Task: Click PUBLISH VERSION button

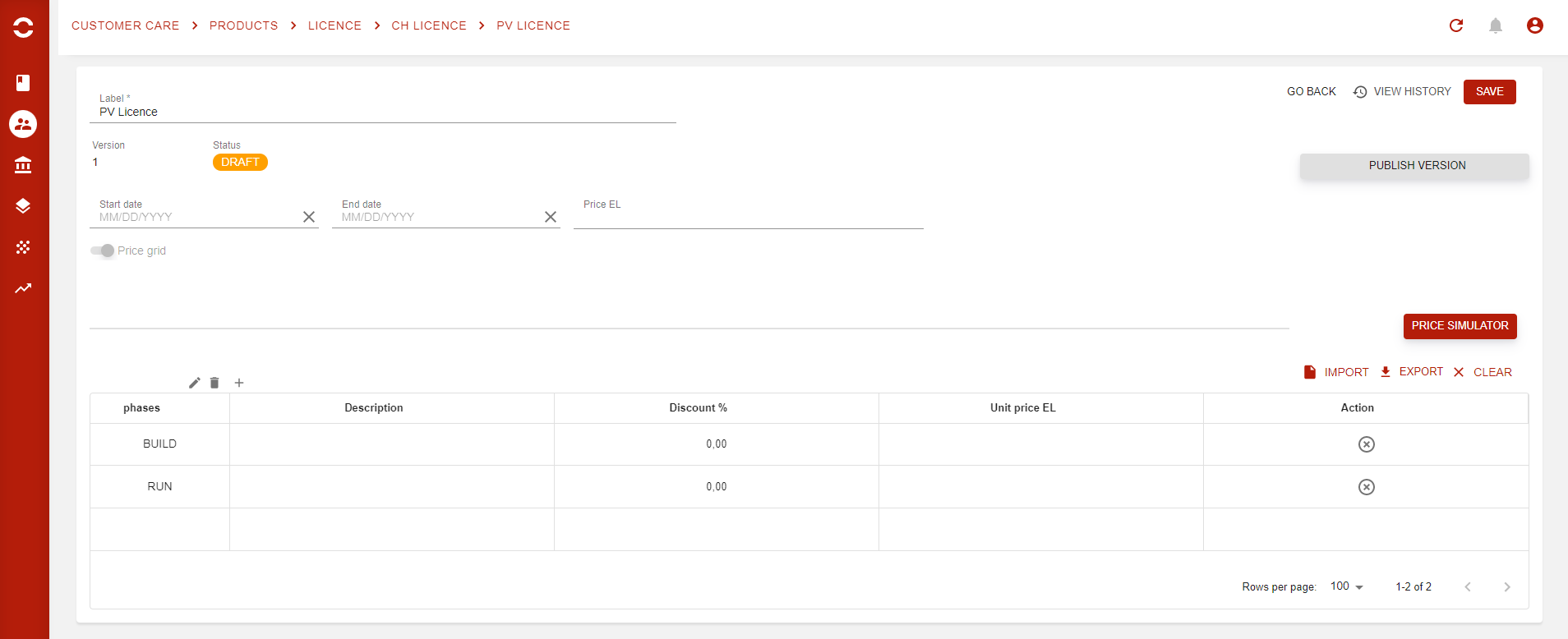Action: [1414, 166]
